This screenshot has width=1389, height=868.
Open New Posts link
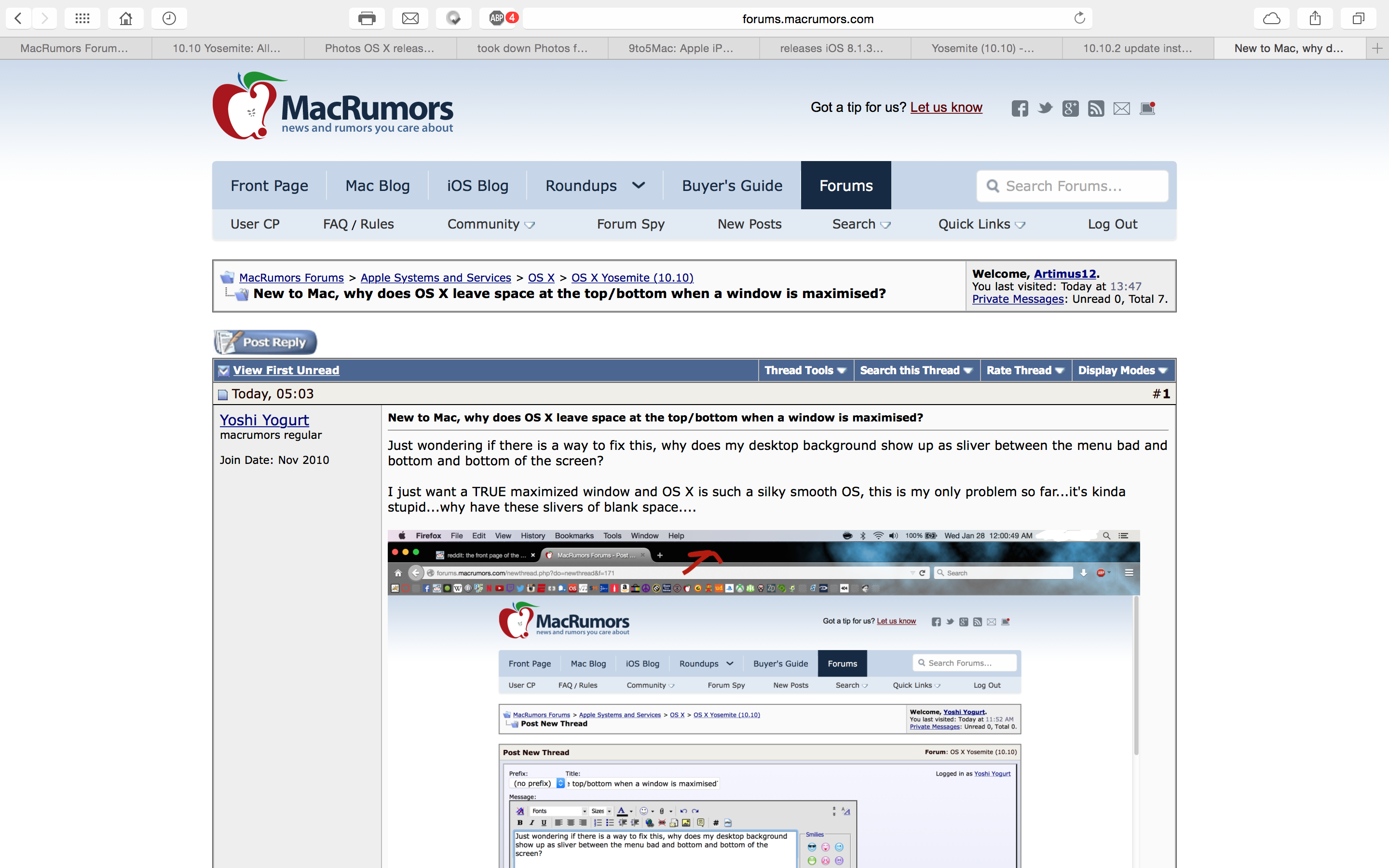(749, 224)
